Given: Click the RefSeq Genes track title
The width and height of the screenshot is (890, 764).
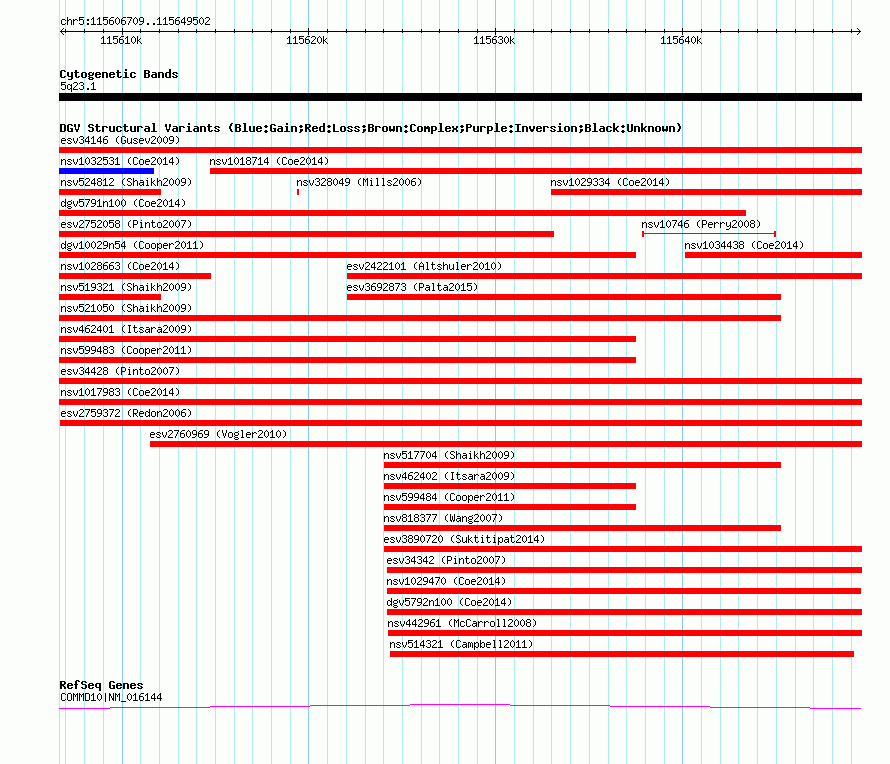Looking at the screenshot, I should 101,685.
